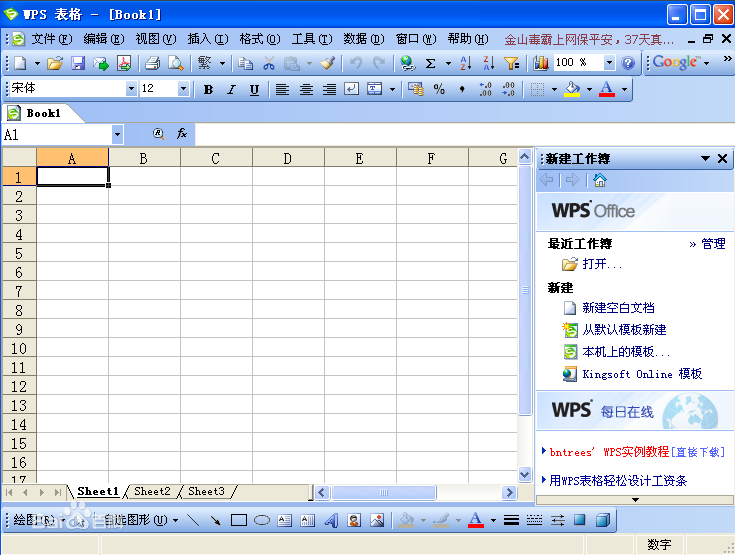Open the font name dropdown showing 宋体
The height and width of the screenshot is (555, 735).
[x=131, y=89]
